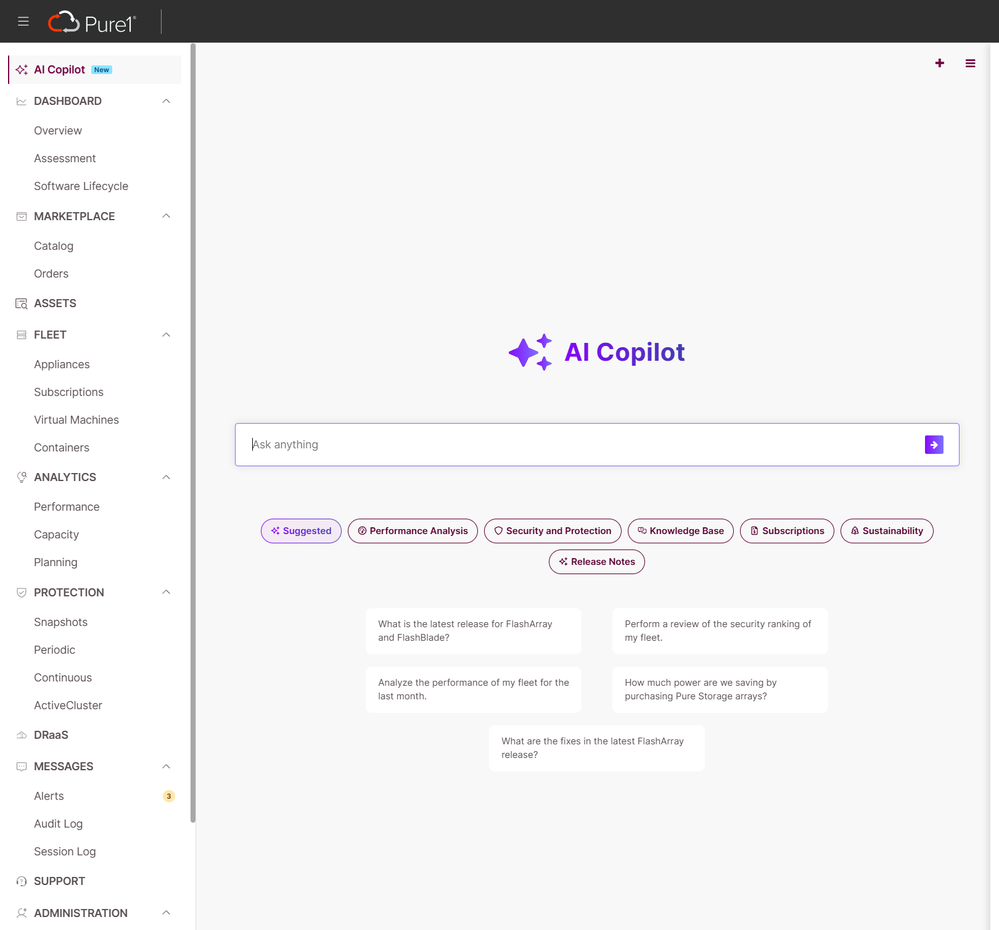The height and width of the screenshot is (930, 999).
Task: Toggle the Sustainability category chip
Action: [x=886, y=531]
